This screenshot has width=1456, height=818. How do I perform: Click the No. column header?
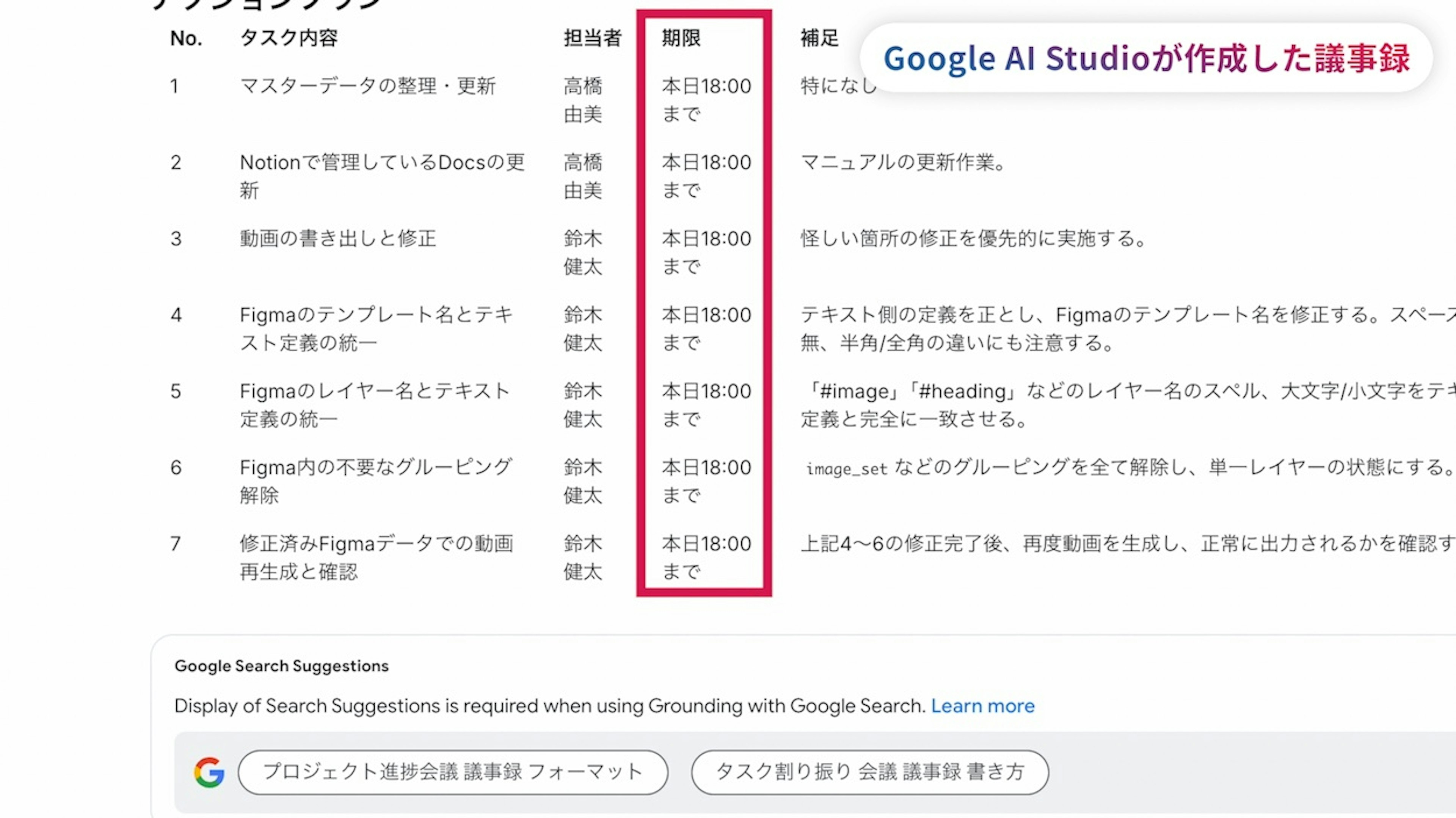pyautogui.click(x=186, y=38)
